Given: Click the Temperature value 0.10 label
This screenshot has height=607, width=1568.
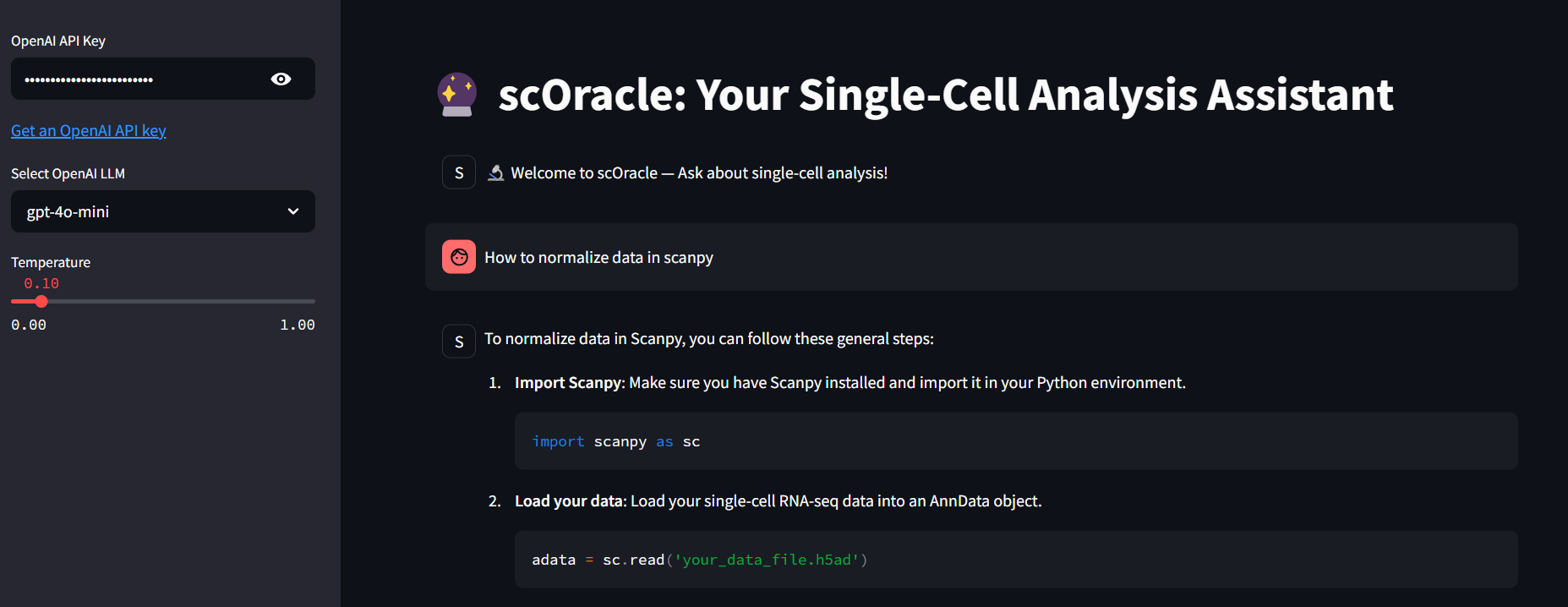Looking at the screenshot, I should [x=41, y=283].
